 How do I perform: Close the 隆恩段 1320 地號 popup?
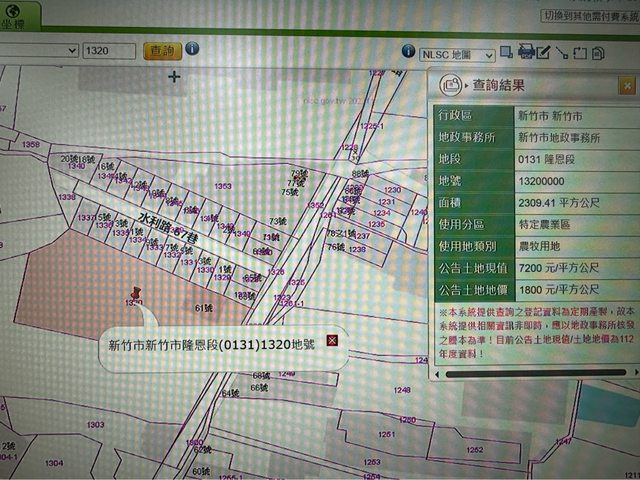(x=332, y=342)
